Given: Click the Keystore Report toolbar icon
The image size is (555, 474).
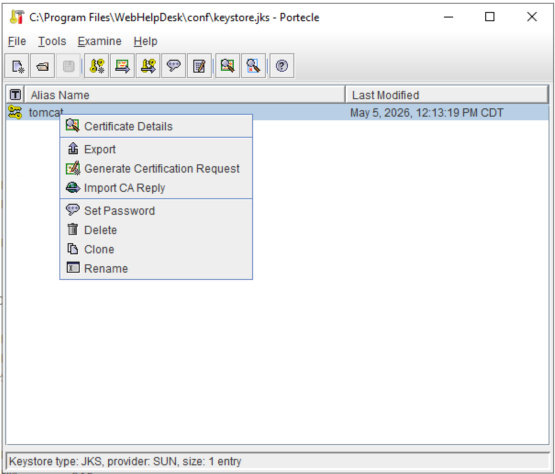Looking at the screenshot, I should tap(199, 66).
